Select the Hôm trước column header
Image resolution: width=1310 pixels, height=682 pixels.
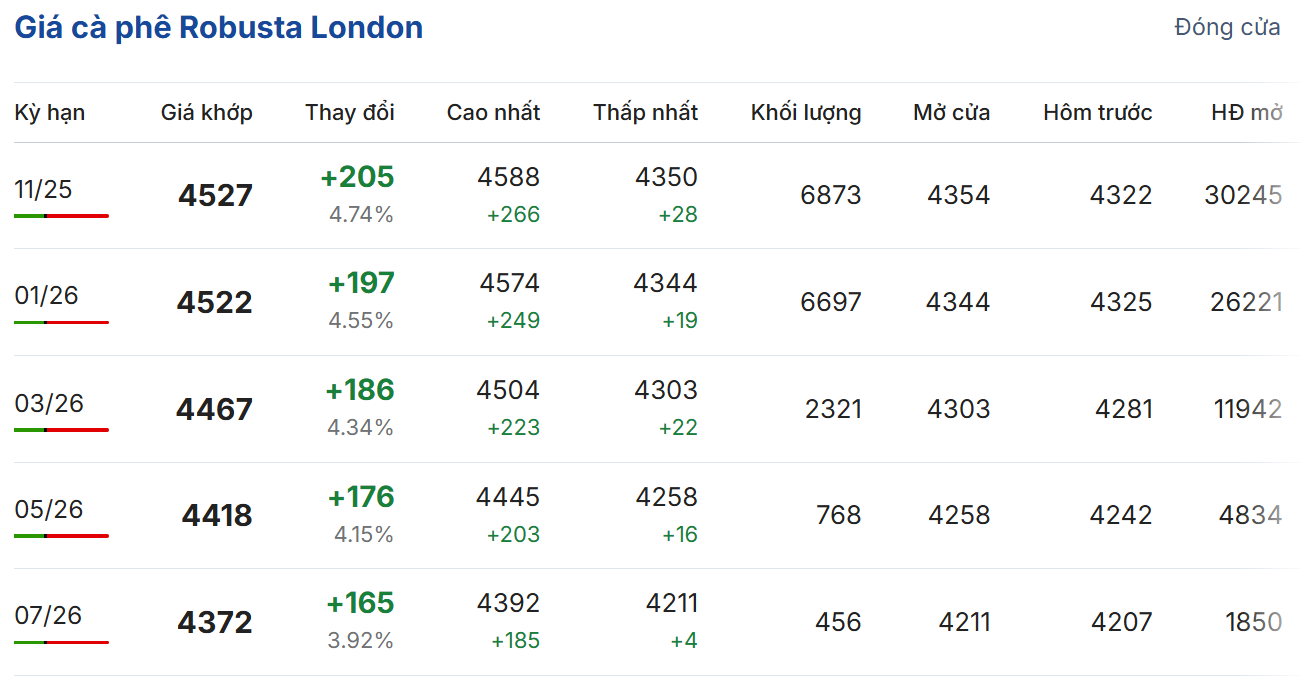pos(1097,113)
